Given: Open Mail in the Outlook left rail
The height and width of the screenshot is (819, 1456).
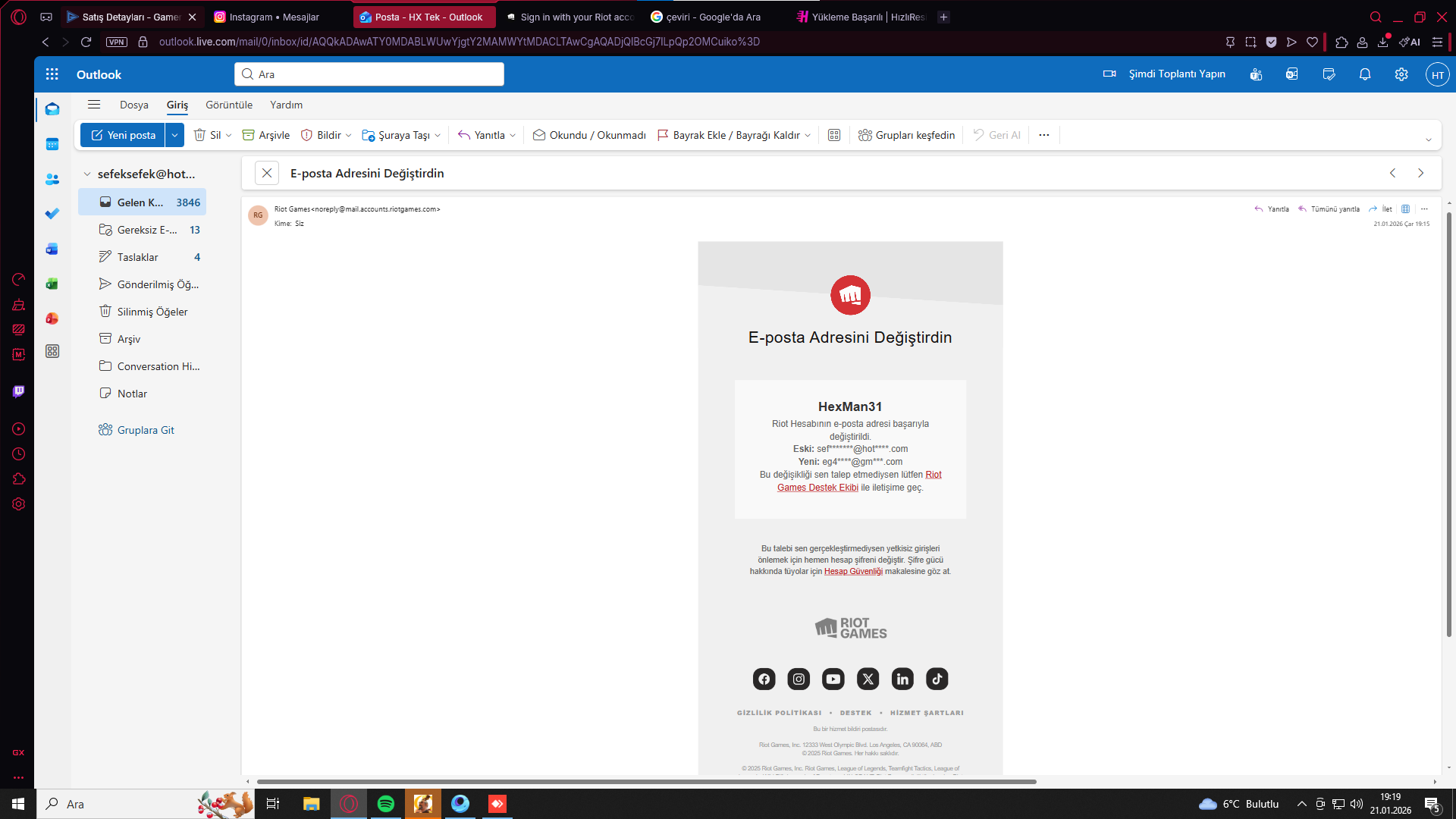Looking at the screenshot, I should click(52, 109).
